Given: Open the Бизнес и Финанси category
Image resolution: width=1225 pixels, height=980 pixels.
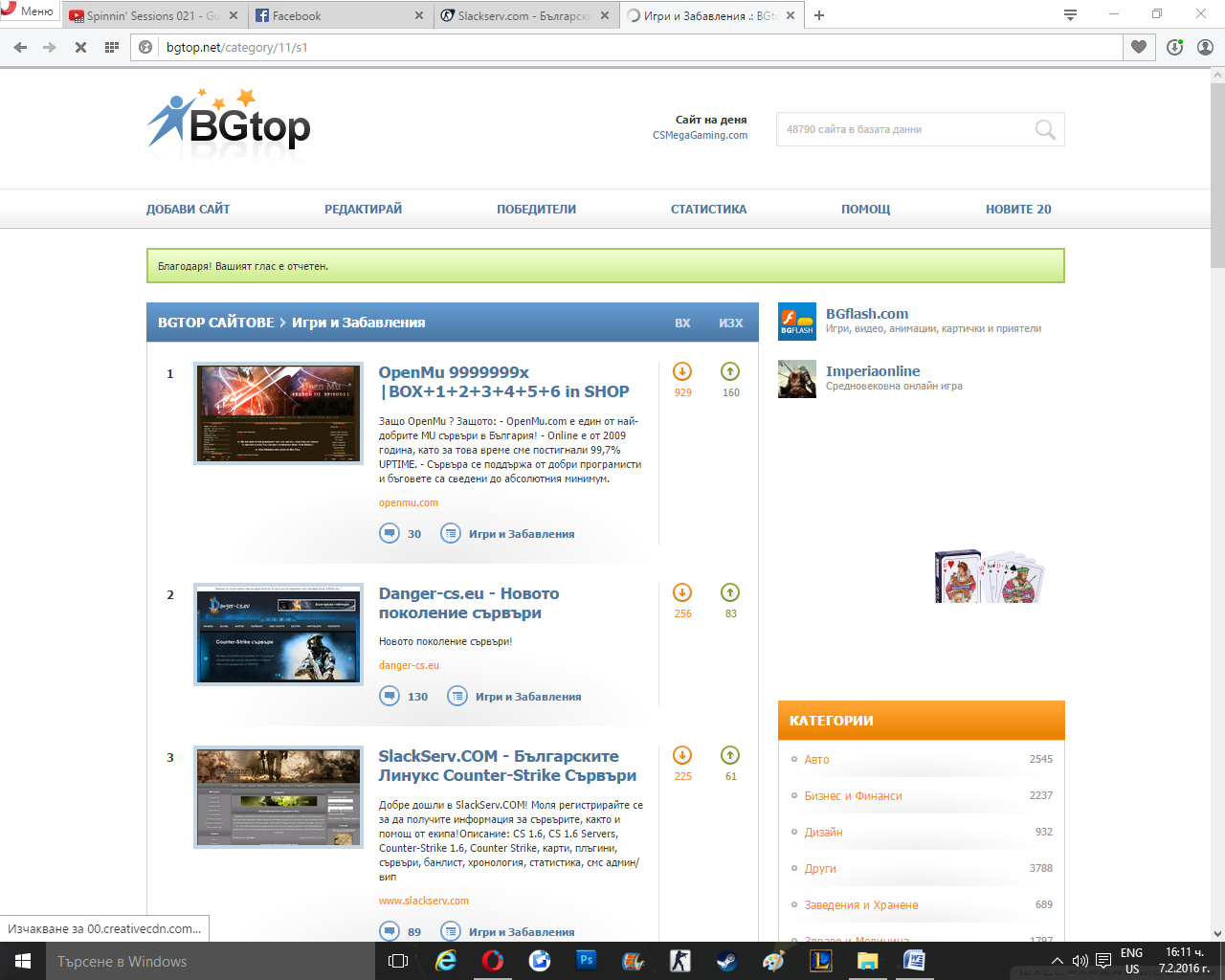Looking at the screenshot, I should point(854,795).
